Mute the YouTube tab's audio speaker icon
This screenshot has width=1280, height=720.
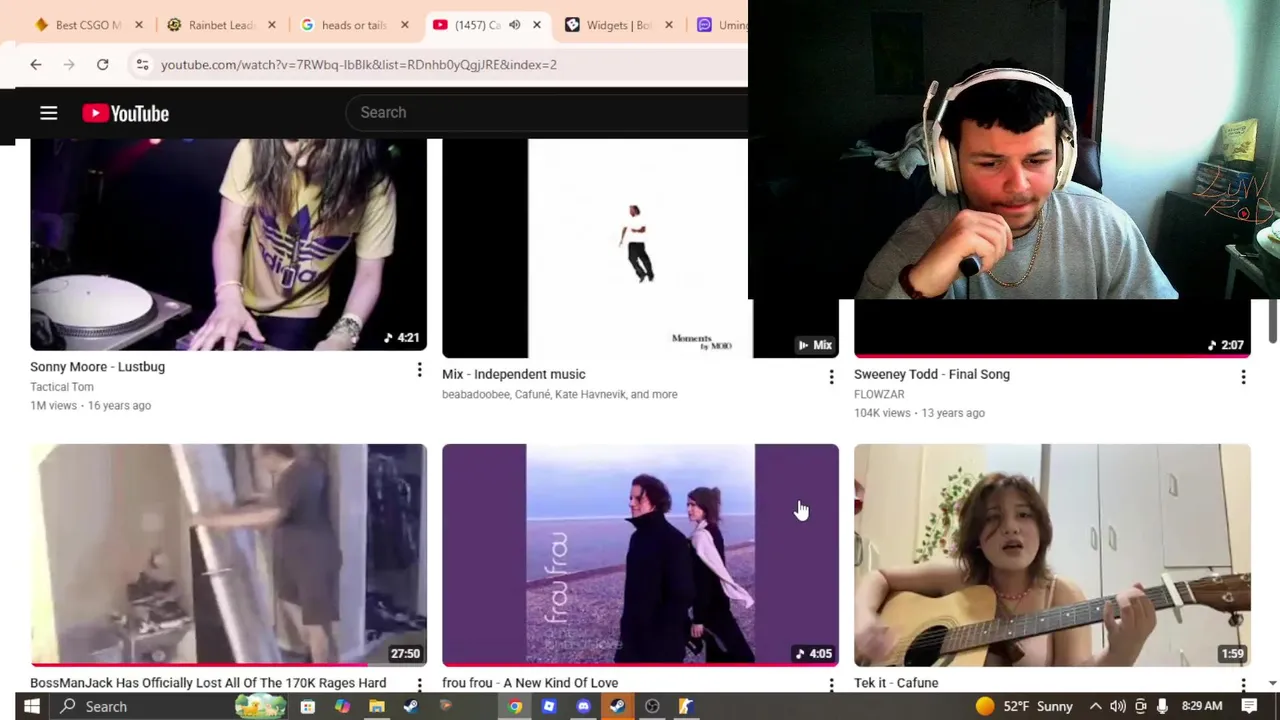[x=514, y=25]
